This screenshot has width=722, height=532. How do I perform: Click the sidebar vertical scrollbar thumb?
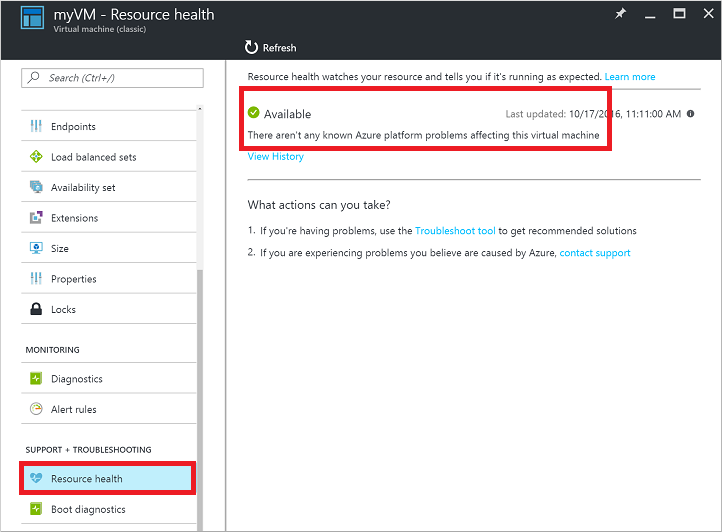(200, 398)
